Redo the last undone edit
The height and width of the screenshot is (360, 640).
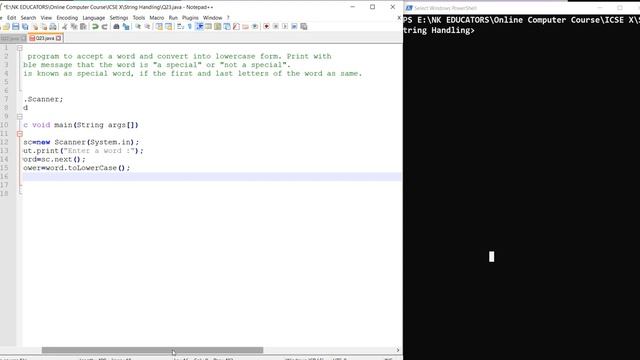click(x=104, y=27)
